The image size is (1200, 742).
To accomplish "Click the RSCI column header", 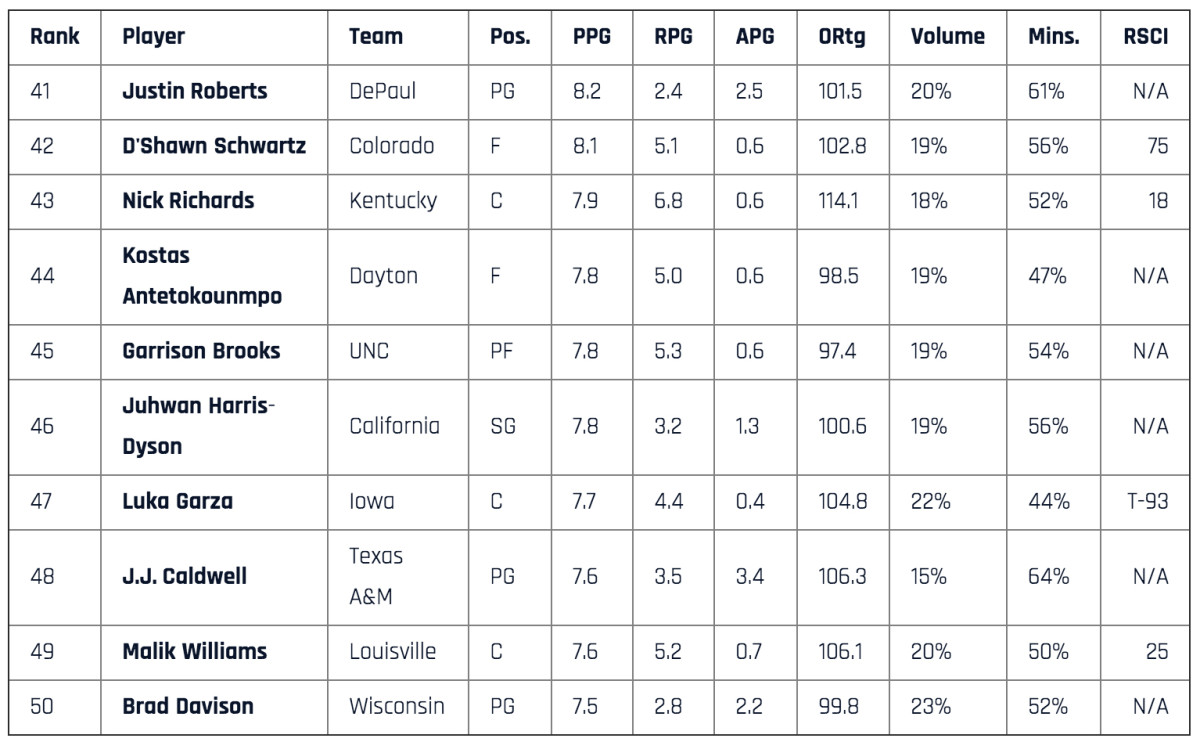I will 1145,37.
